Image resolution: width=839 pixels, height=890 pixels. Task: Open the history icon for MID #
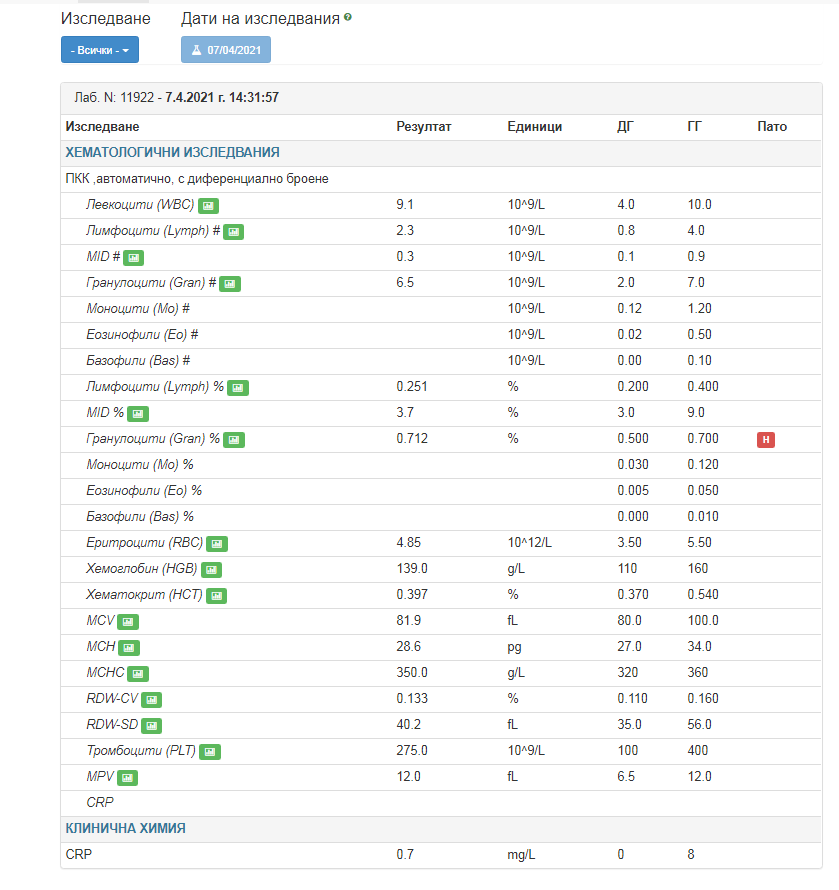click(133, 257)
